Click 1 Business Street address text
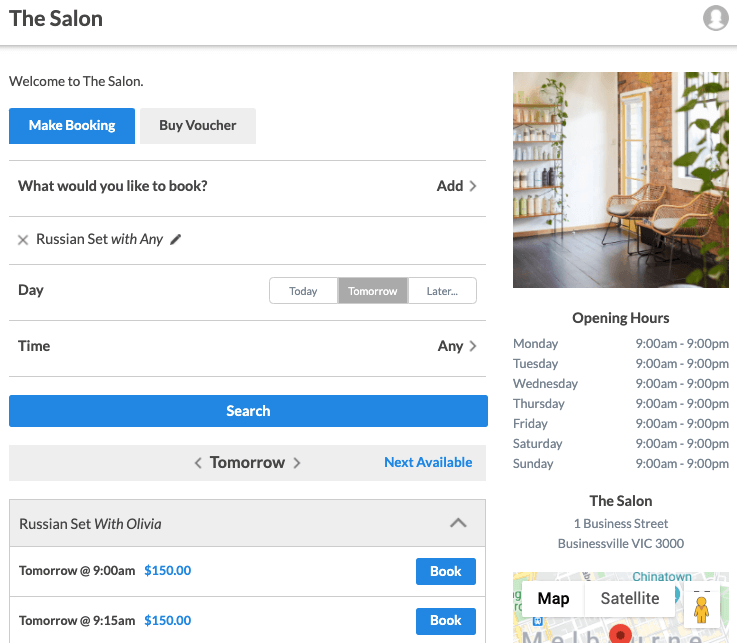Viewport: 737px width, 643px height. coord(620,524)
